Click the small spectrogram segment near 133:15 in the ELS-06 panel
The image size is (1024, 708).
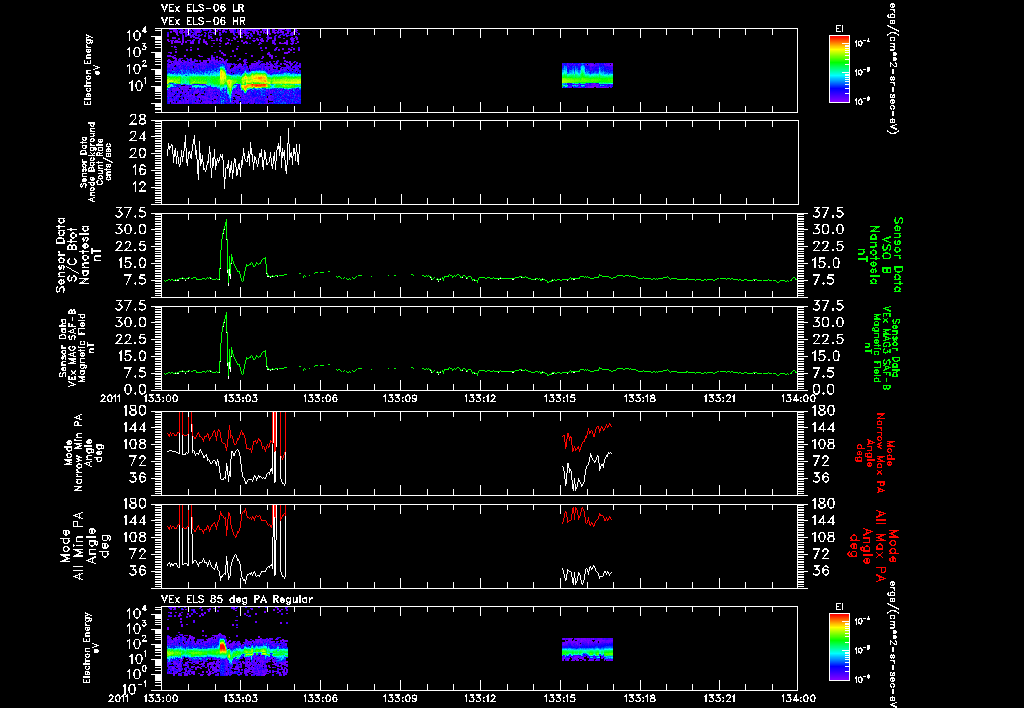click(587, 75)
